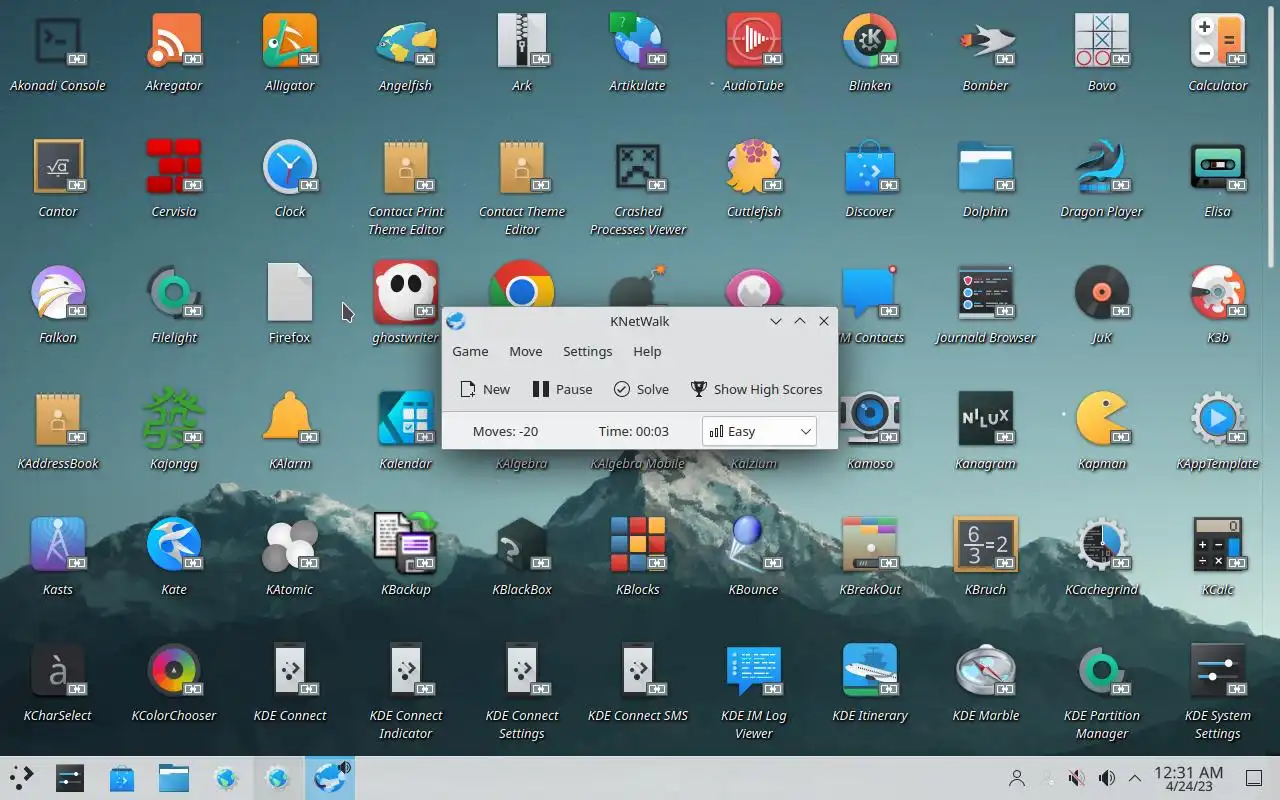This screenshot has height=800, width=1280.
Task: Click the Show Desktop button in the panel
Action: (1253, 778)
